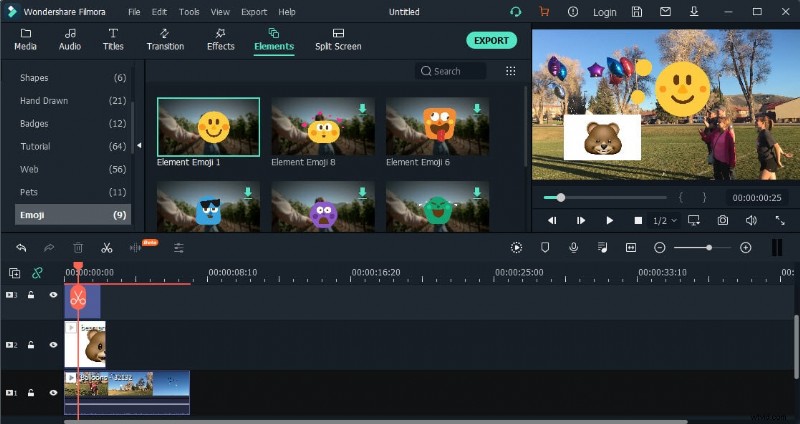Open the Beta audio waveform tool
The width and height of the screenshot is (800, 424).
click(136, 248)
